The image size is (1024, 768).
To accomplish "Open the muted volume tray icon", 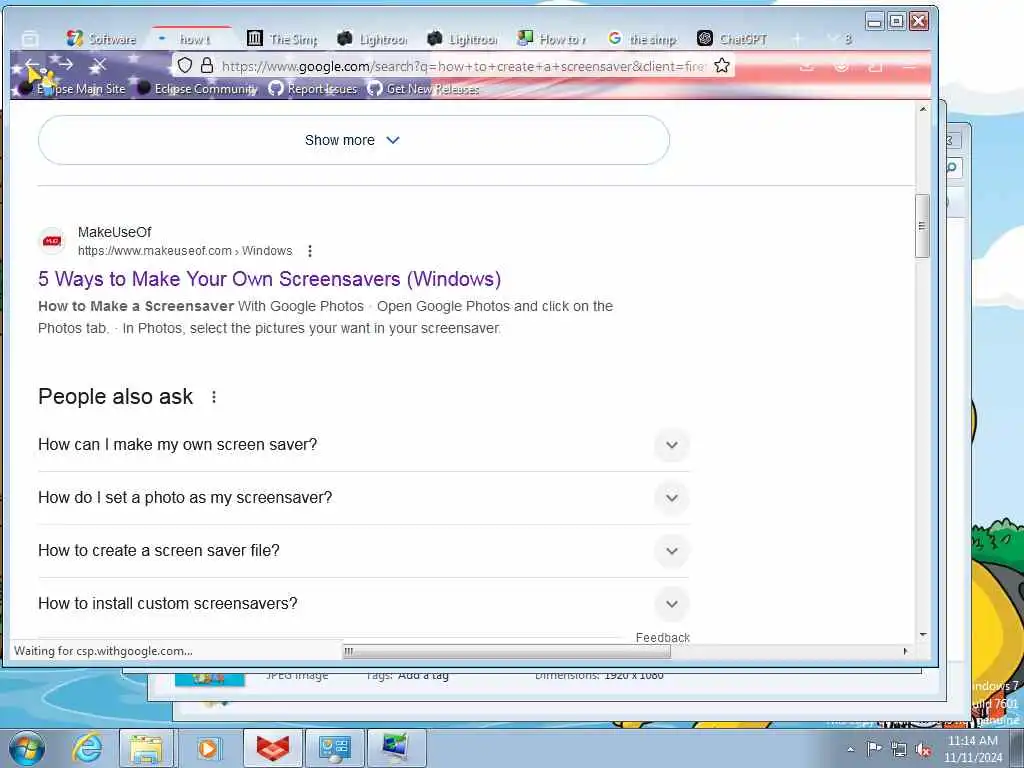I will pos(923,750).
